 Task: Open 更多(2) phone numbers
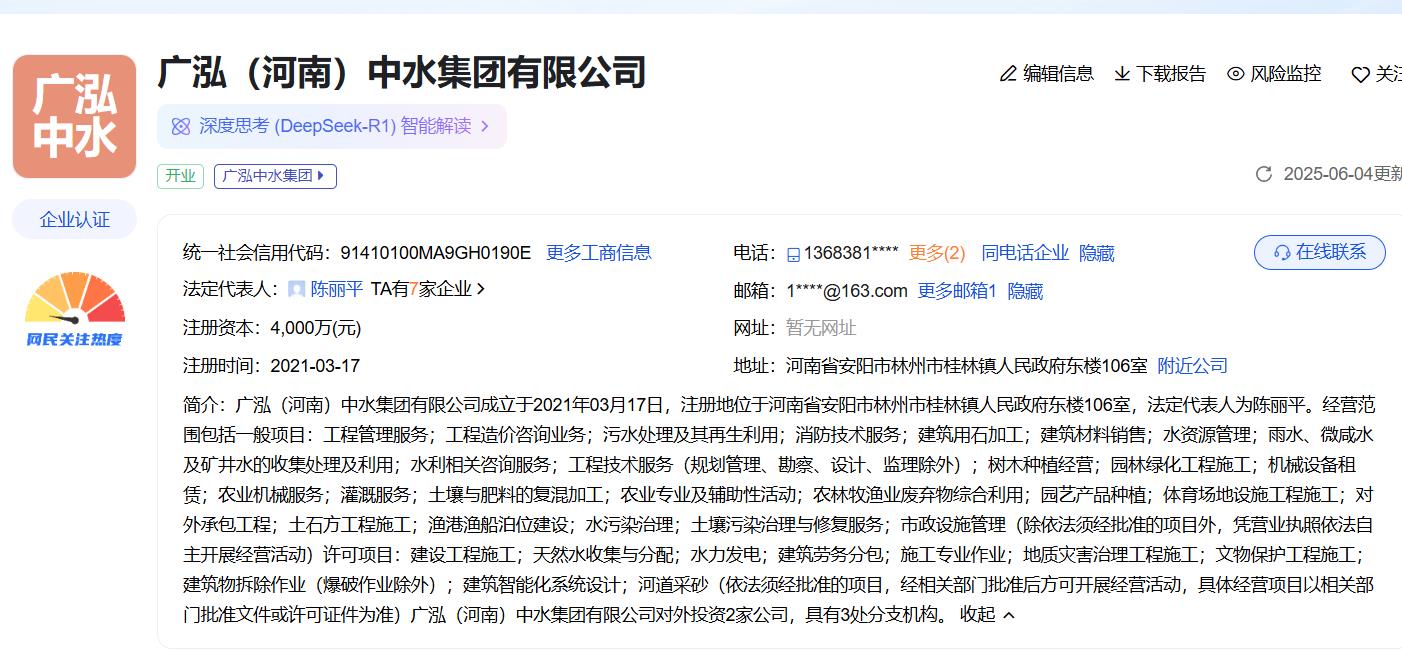click(937, 253)
